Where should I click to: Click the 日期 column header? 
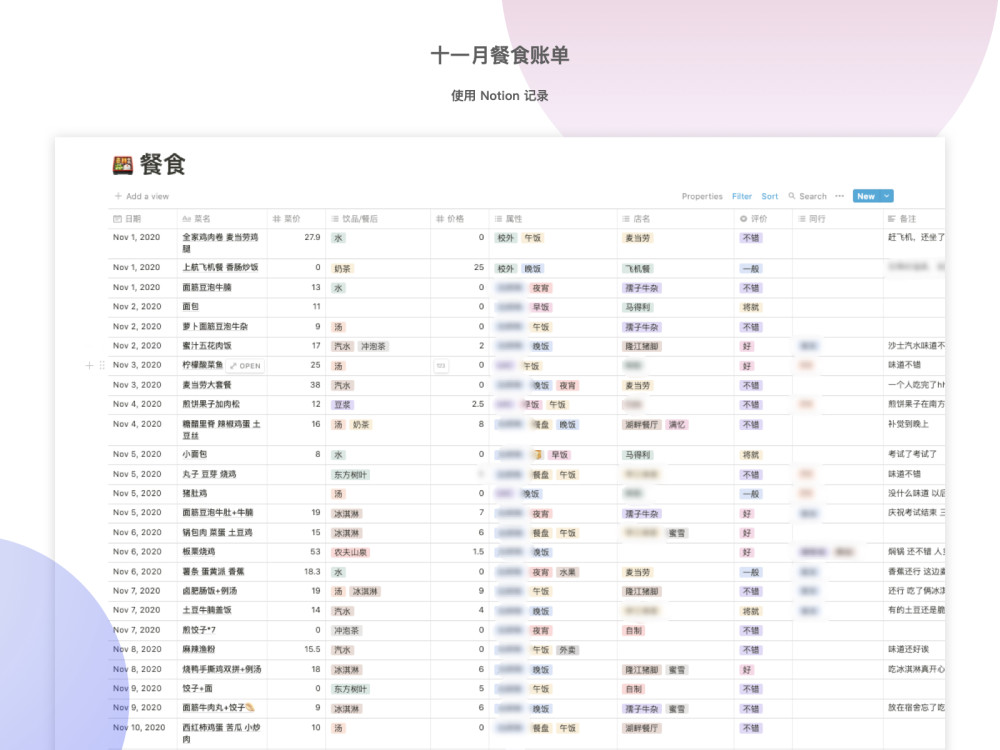tap(143, 219)
